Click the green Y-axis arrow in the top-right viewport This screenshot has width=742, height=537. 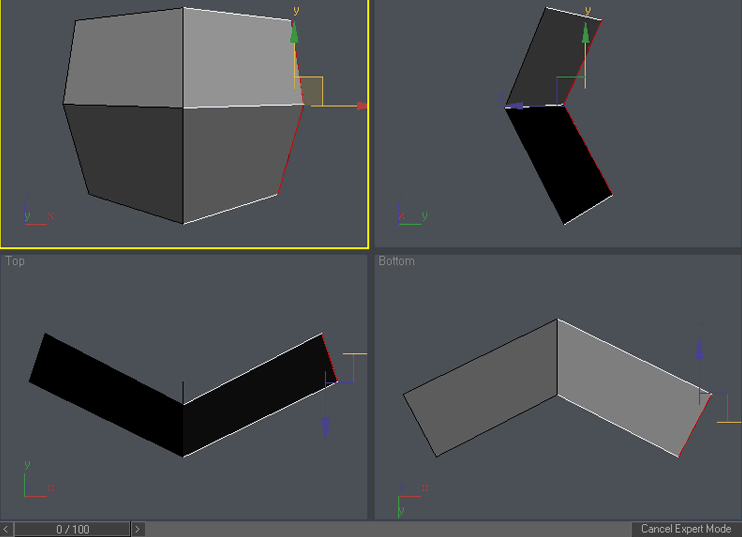(x=585, y=35)
